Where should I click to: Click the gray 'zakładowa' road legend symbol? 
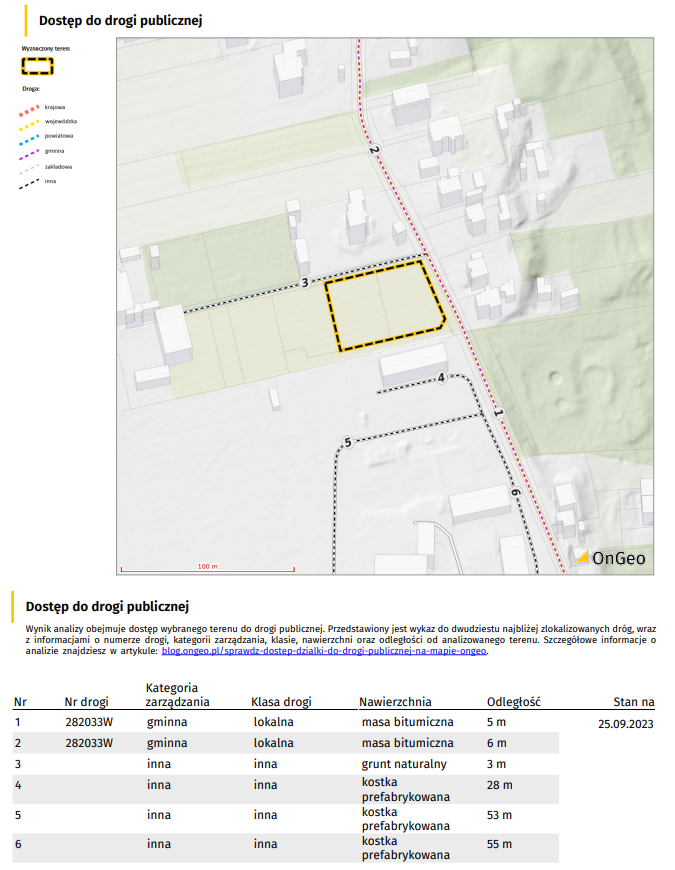click(32, 166)
